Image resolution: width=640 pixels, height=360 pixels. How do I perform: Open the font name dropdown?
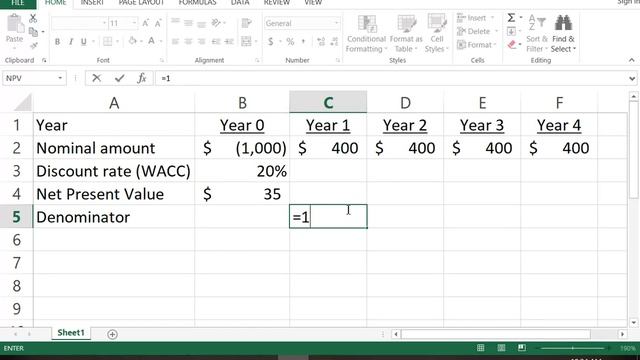coord(104,23)
